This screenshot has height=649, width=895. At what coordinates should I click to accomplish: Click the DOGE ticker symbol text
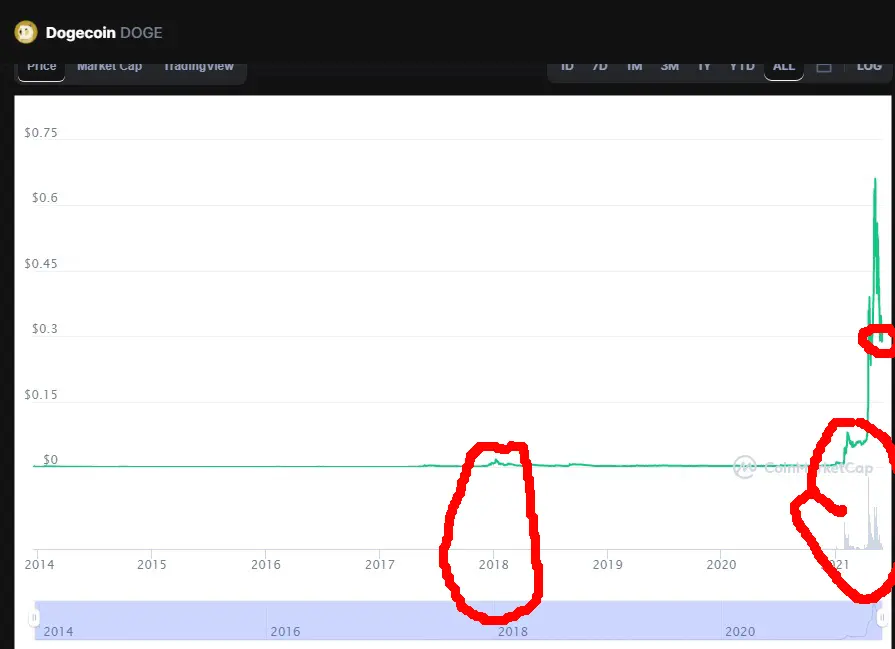pyautogui.click(x=141, y=33)
